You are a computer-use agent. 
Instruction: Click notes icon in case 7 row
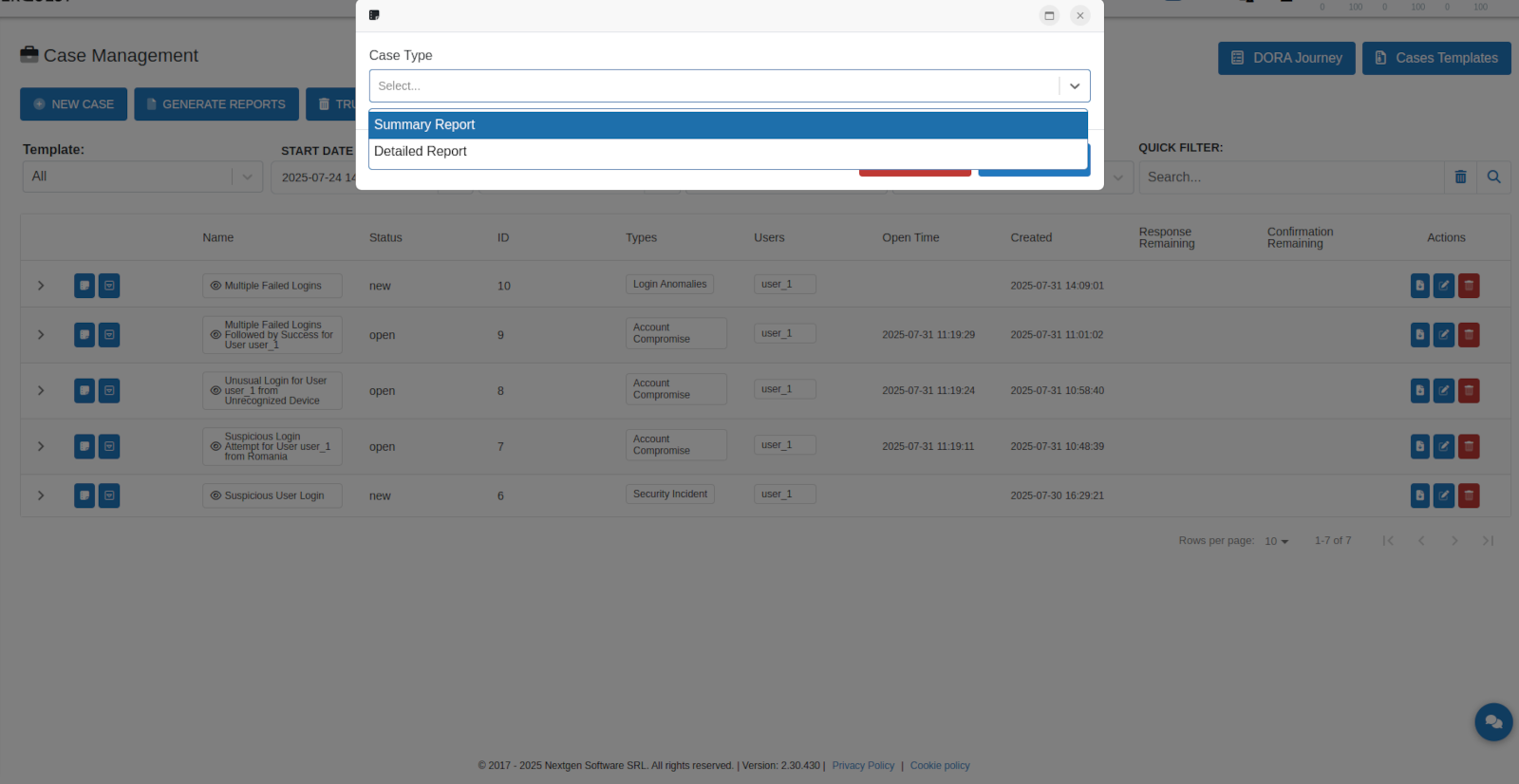tap(84, 446)
